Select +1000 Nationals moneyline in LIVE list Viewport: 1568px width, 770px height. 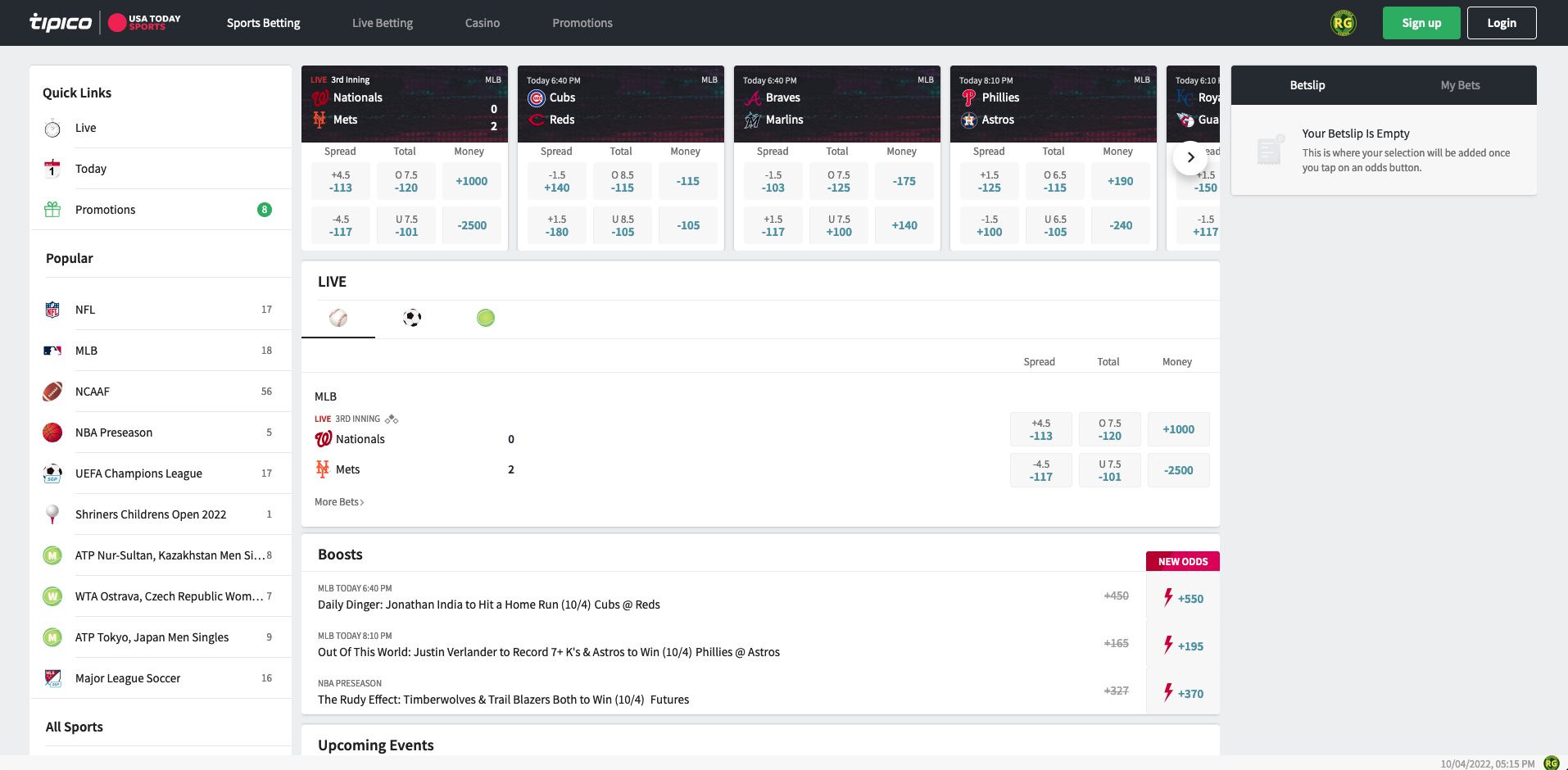pyautogui.click(x=1178, y=429)
